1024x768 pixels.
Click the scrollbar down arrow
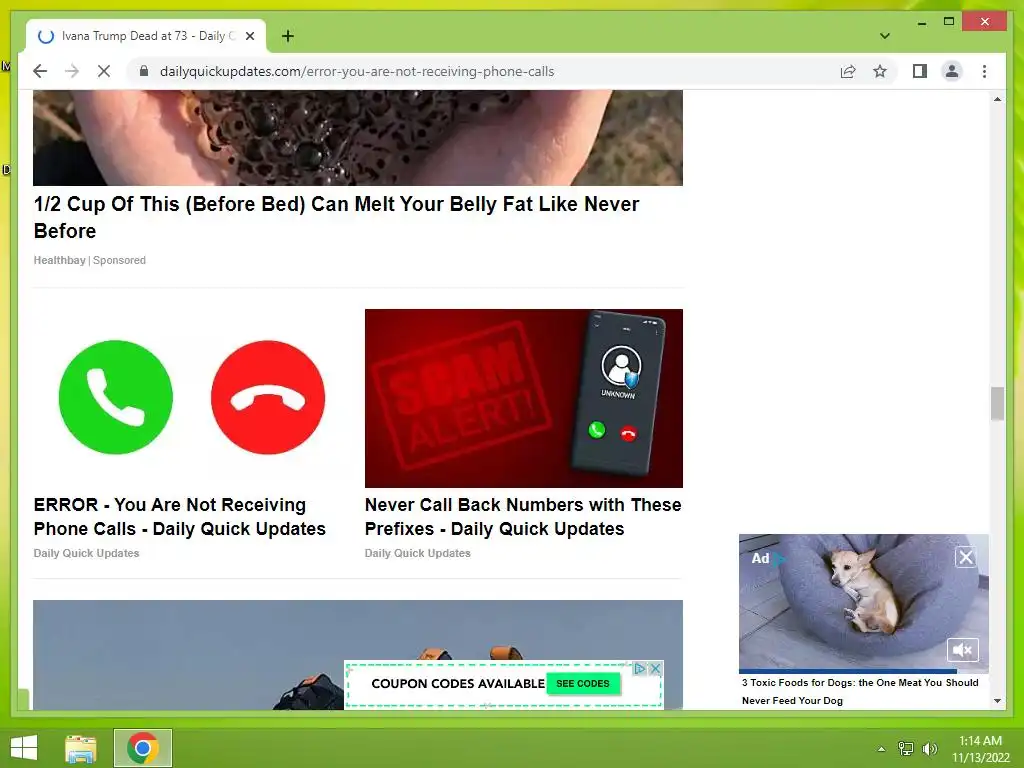(997, 701)
